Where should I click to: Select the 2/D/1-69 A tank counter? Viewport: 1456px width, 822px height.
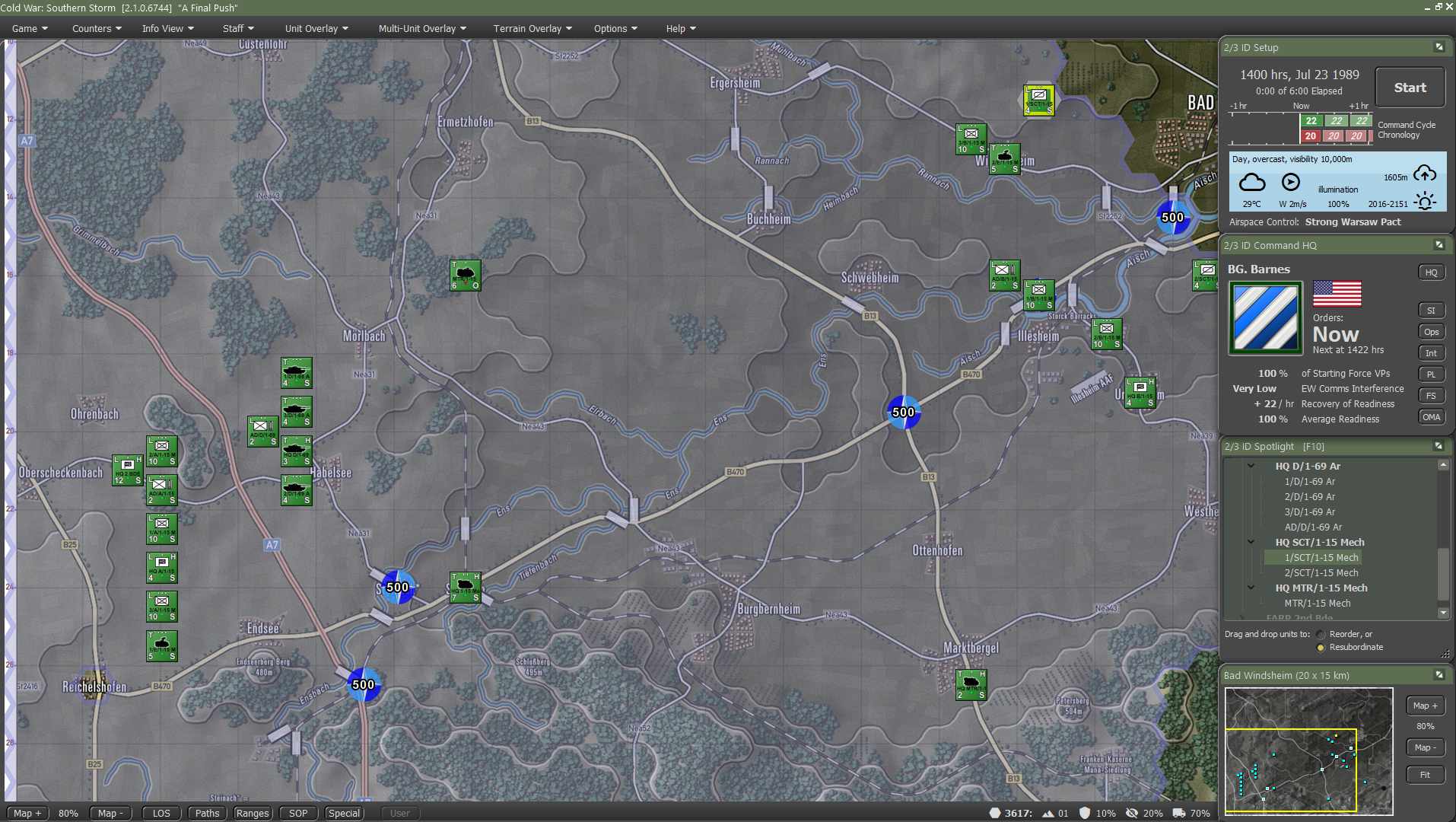297,490
